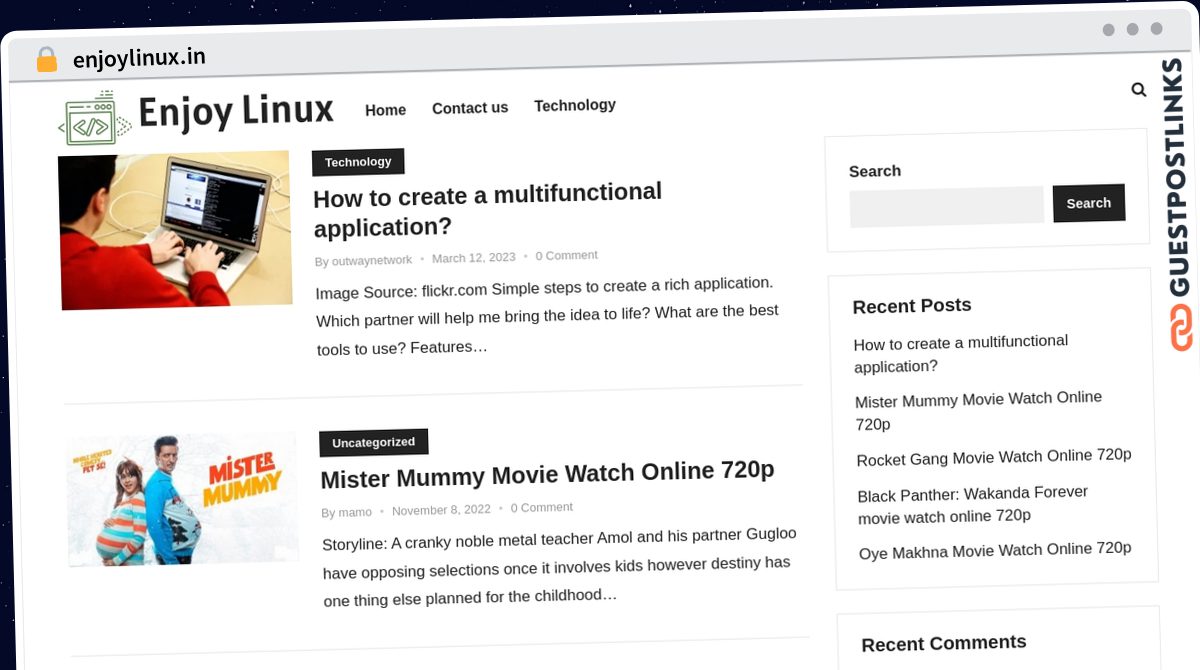Screen dimensions: 1200x670
Task: Click the 'Recent Comments' widget heading
Action: click(x=944, y=643)
